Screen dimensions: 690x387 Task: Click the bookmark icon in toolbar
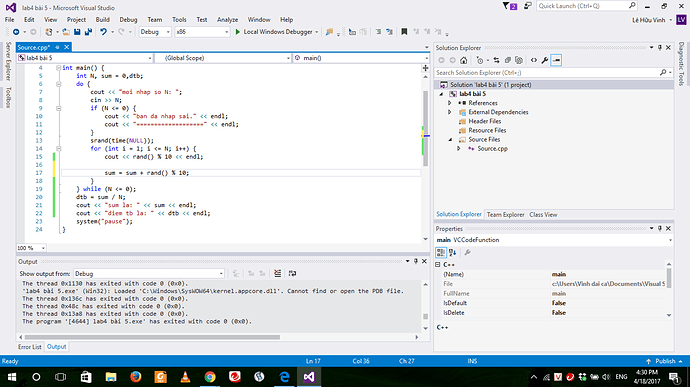click(404, 32)
